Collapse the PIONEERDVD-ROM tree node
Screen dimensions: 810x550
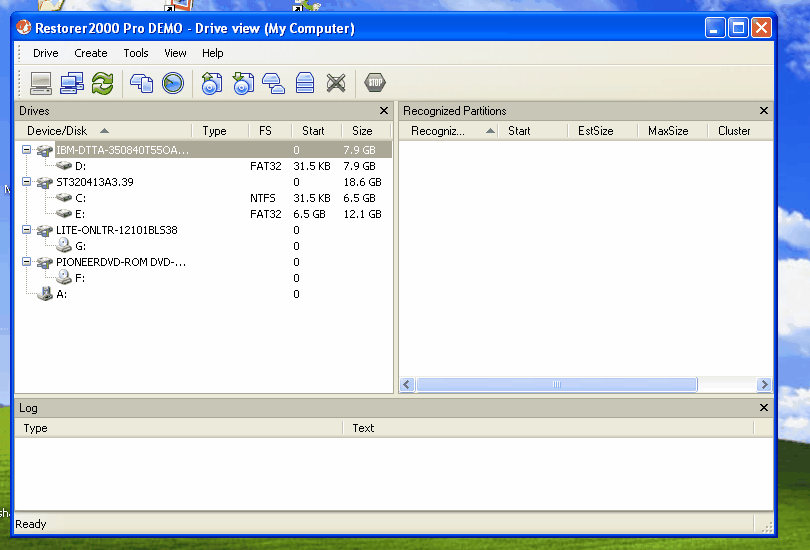[26, 262]
